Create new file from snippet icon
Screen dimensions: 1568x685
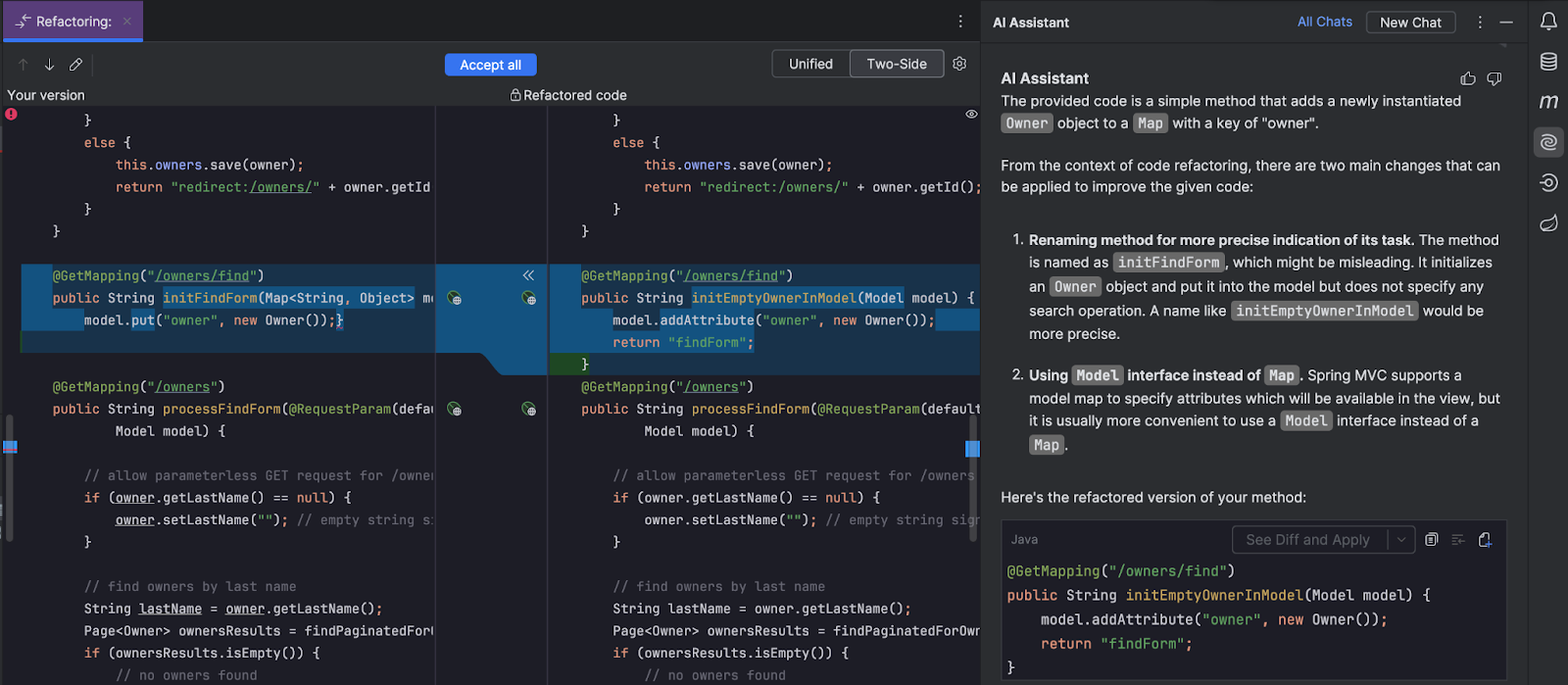click(x=1485, y=539)
